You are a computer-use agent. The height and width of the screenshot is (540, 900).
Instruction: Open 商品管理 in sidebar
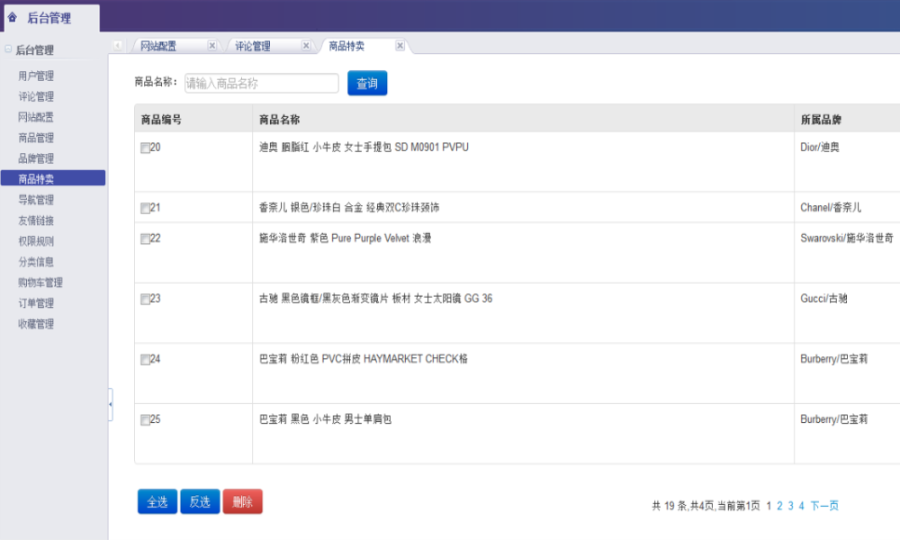tap(36, 138)
